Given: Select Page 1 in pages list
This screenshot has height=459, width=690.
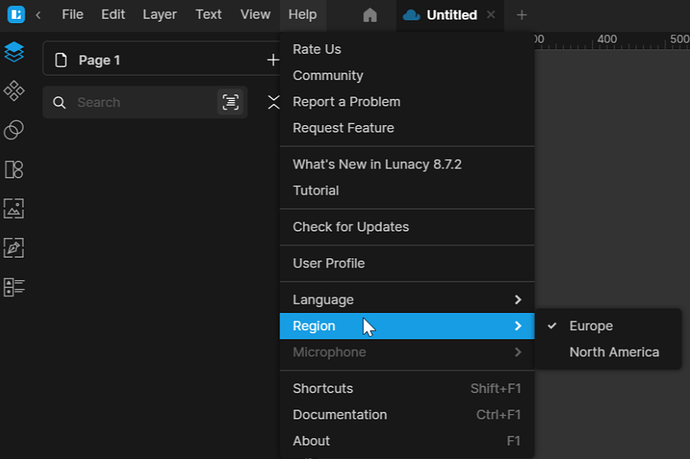Looking at the screenshot, I should click(x=99, y=60).
